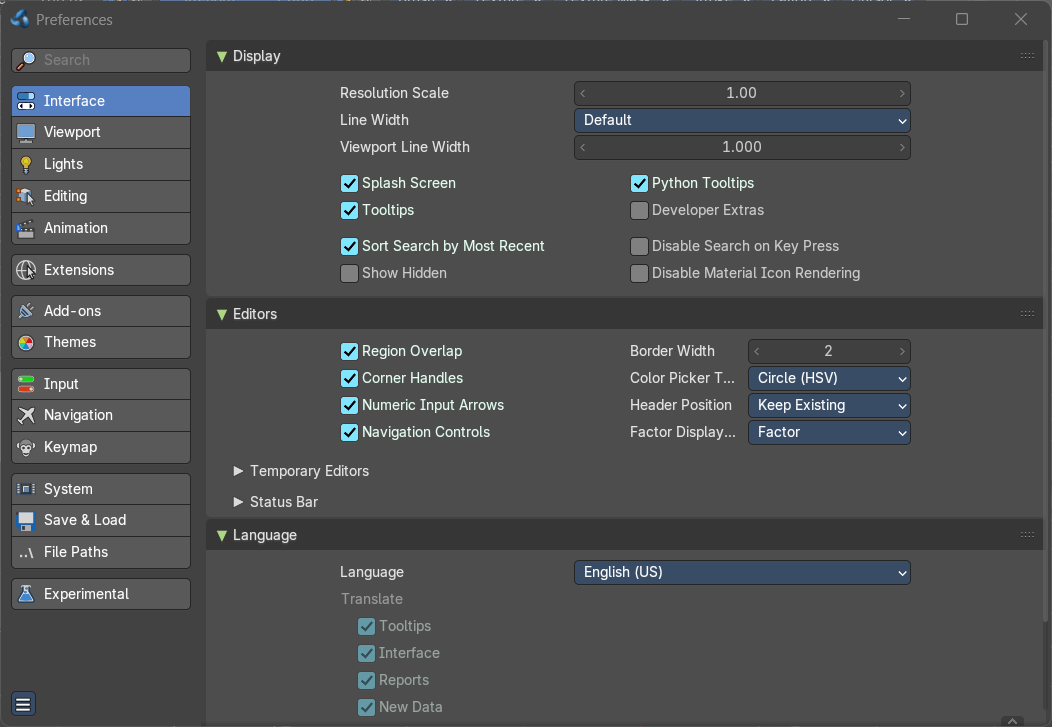Viewport: 1052px width, 727px height.
Task: Decrease Border Width with left arrow
Action: coord(757,351)
